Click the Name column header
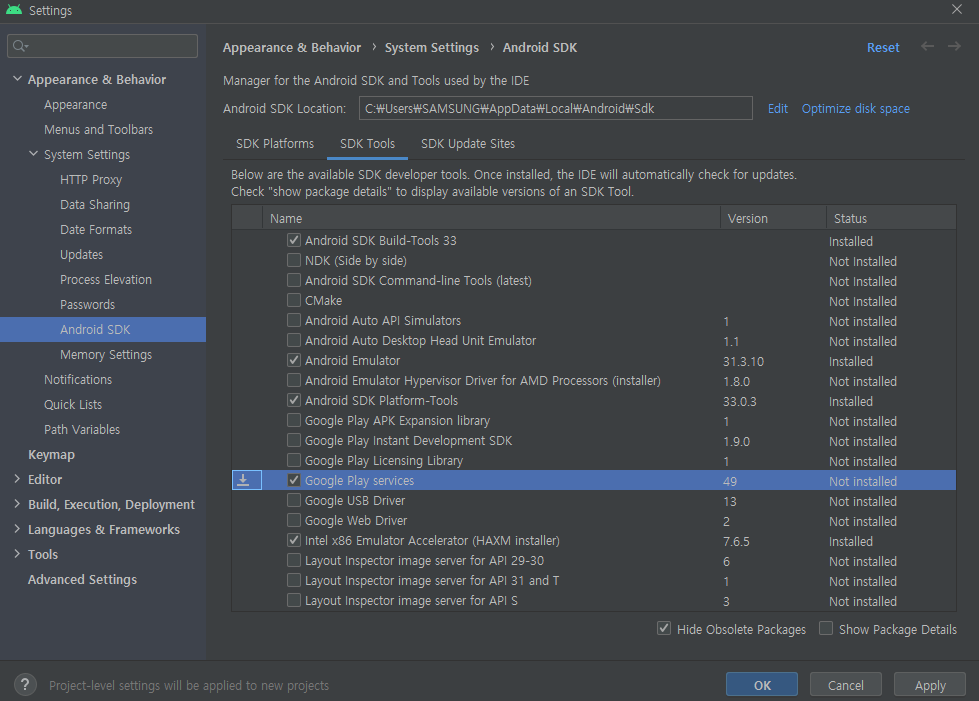Screen dimensions: 979x701 pyautogui.click(x=491, y=218)
